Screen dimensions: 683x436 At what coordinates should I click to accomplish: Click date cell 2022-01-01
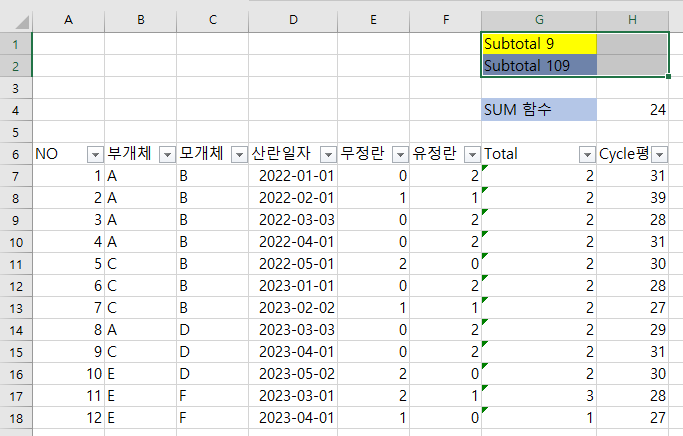pos(293,176)
